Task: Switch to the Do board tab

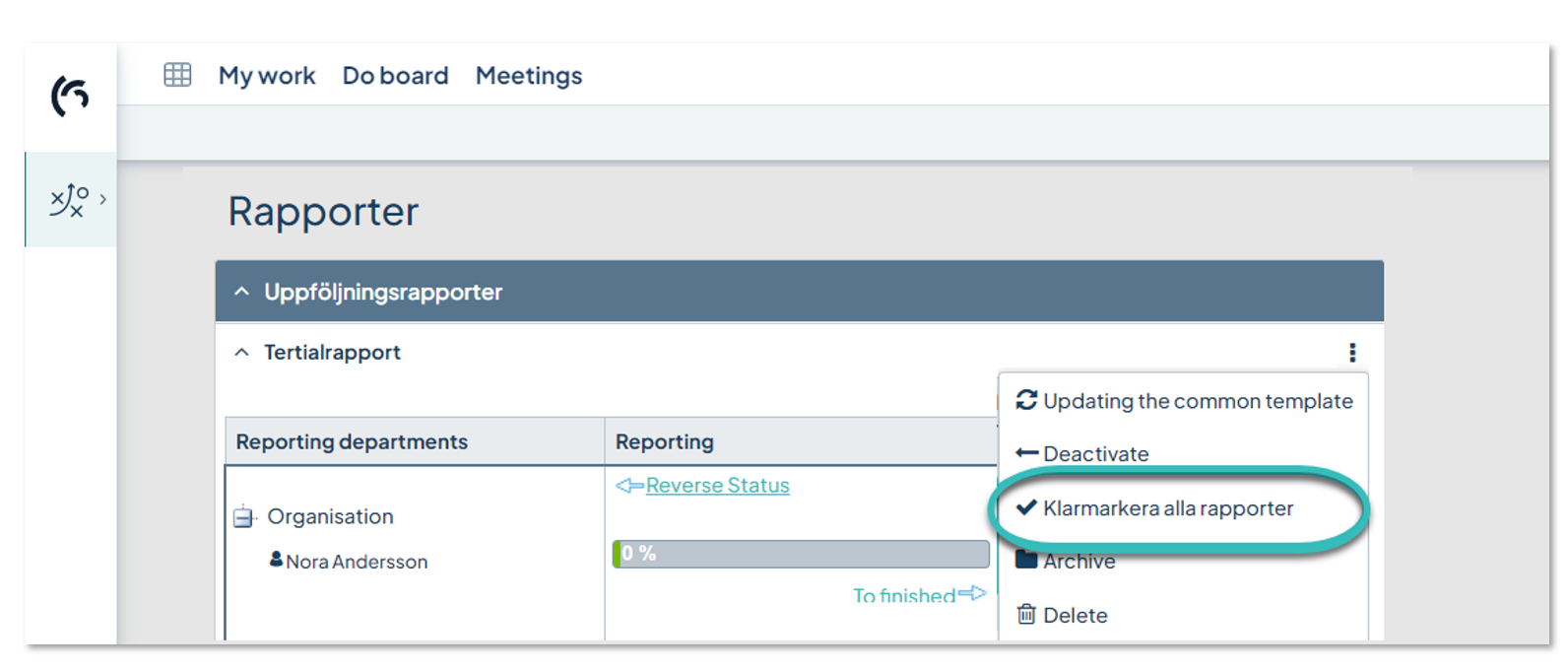Action: (395, 76)
